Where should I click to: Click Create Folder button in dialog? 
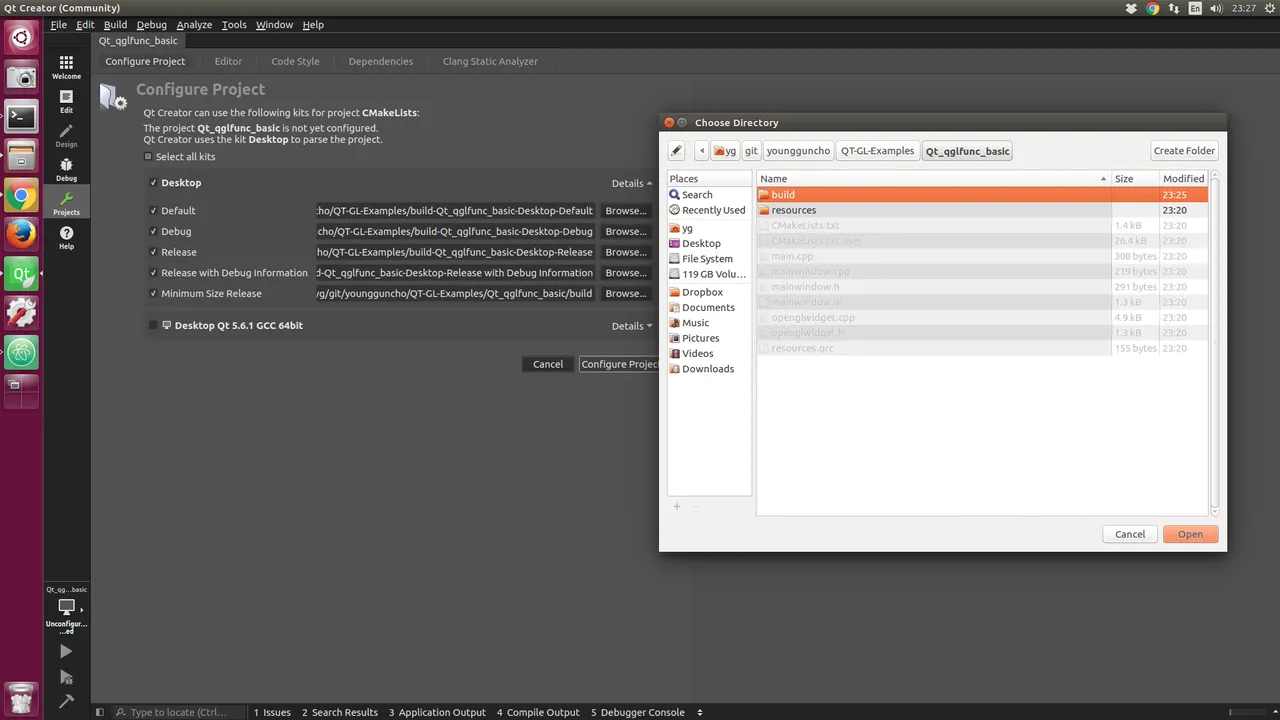(x=1184, y=151)
